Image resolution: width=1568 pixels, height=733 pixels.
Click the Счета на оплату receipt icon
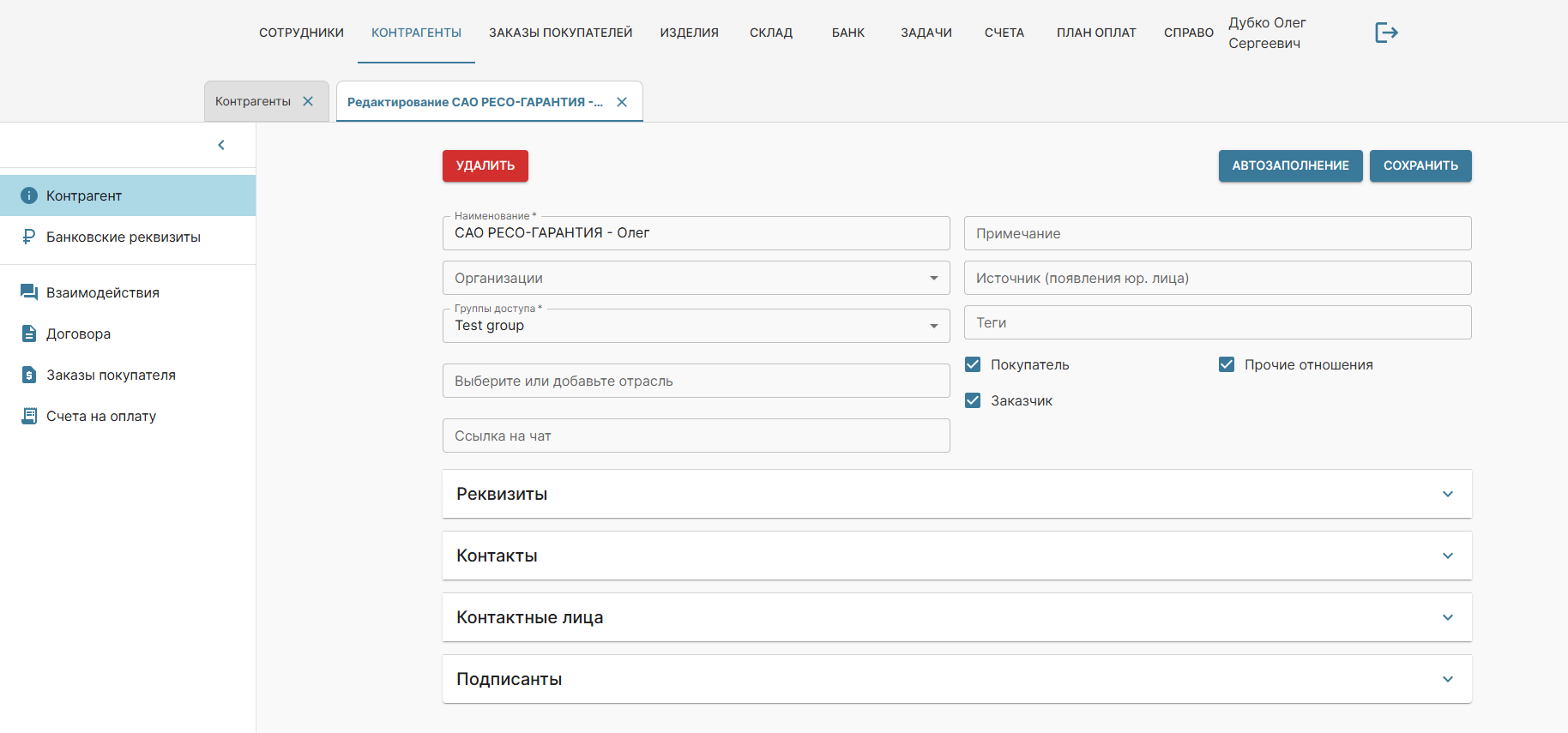(x=29, y=416)
